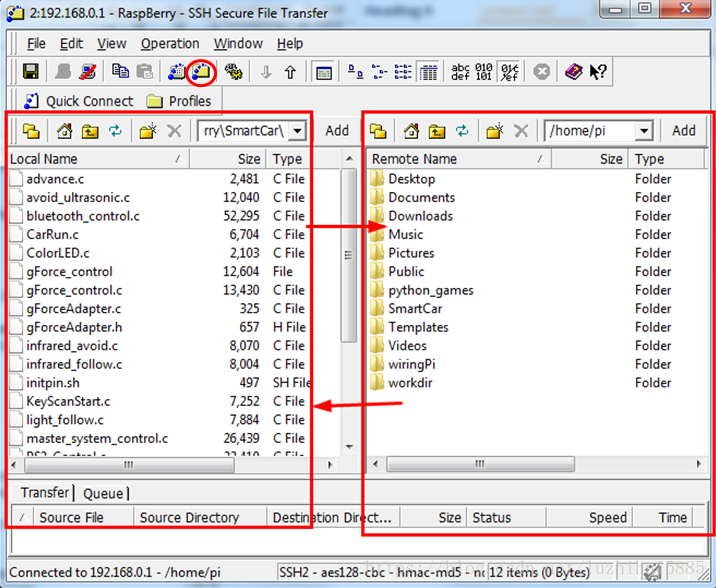Click the Download down-arrow icon

(x=266, y=72)
